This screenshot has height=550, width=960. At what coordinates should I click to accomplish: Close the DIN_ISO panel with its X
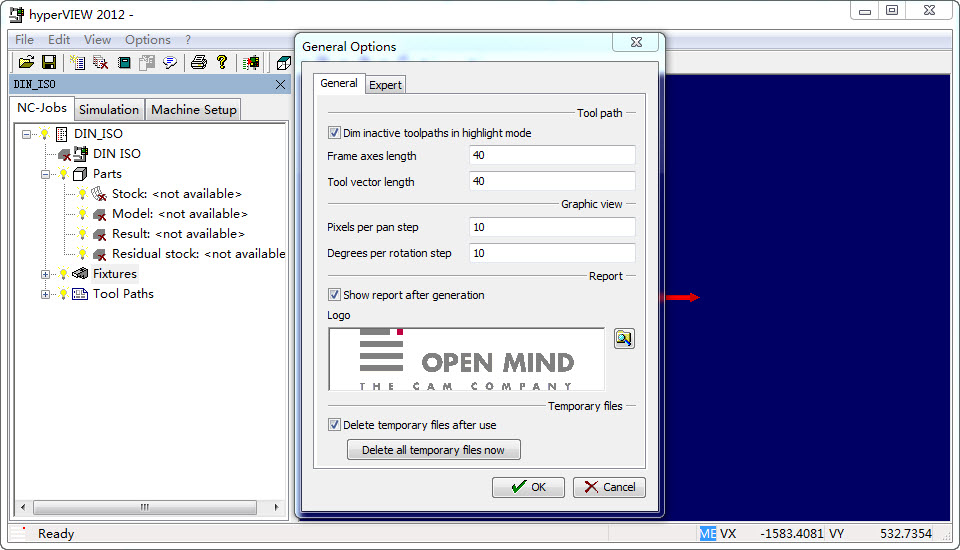(x=280, y=85)
